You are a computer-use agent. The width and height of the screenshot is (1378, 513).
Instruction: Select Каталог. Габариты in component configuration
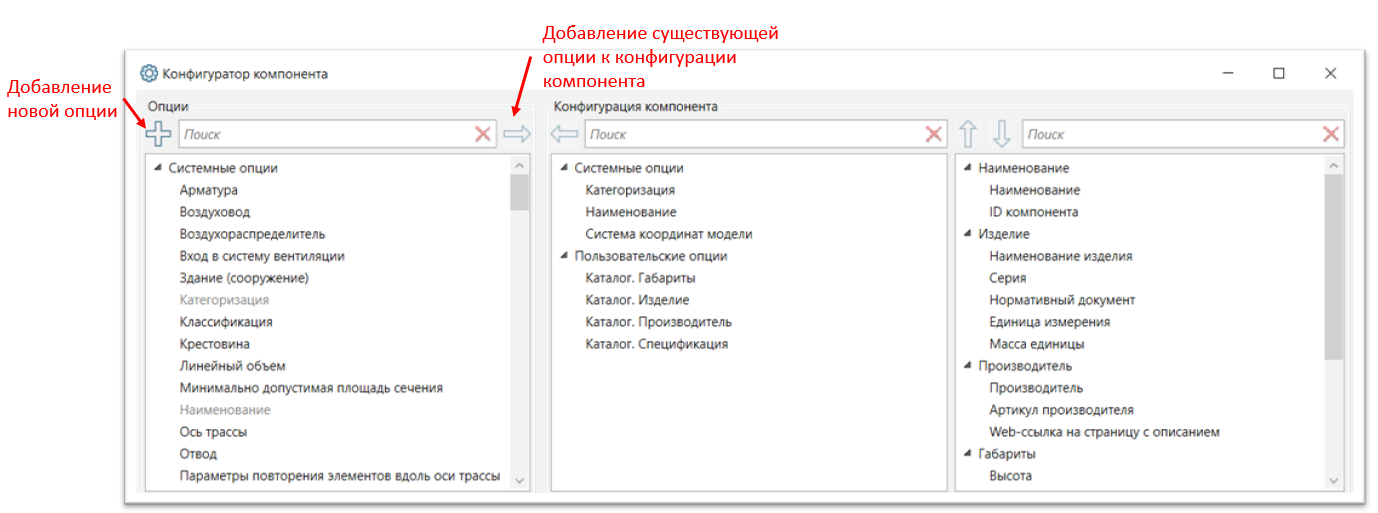coord(640,278)
